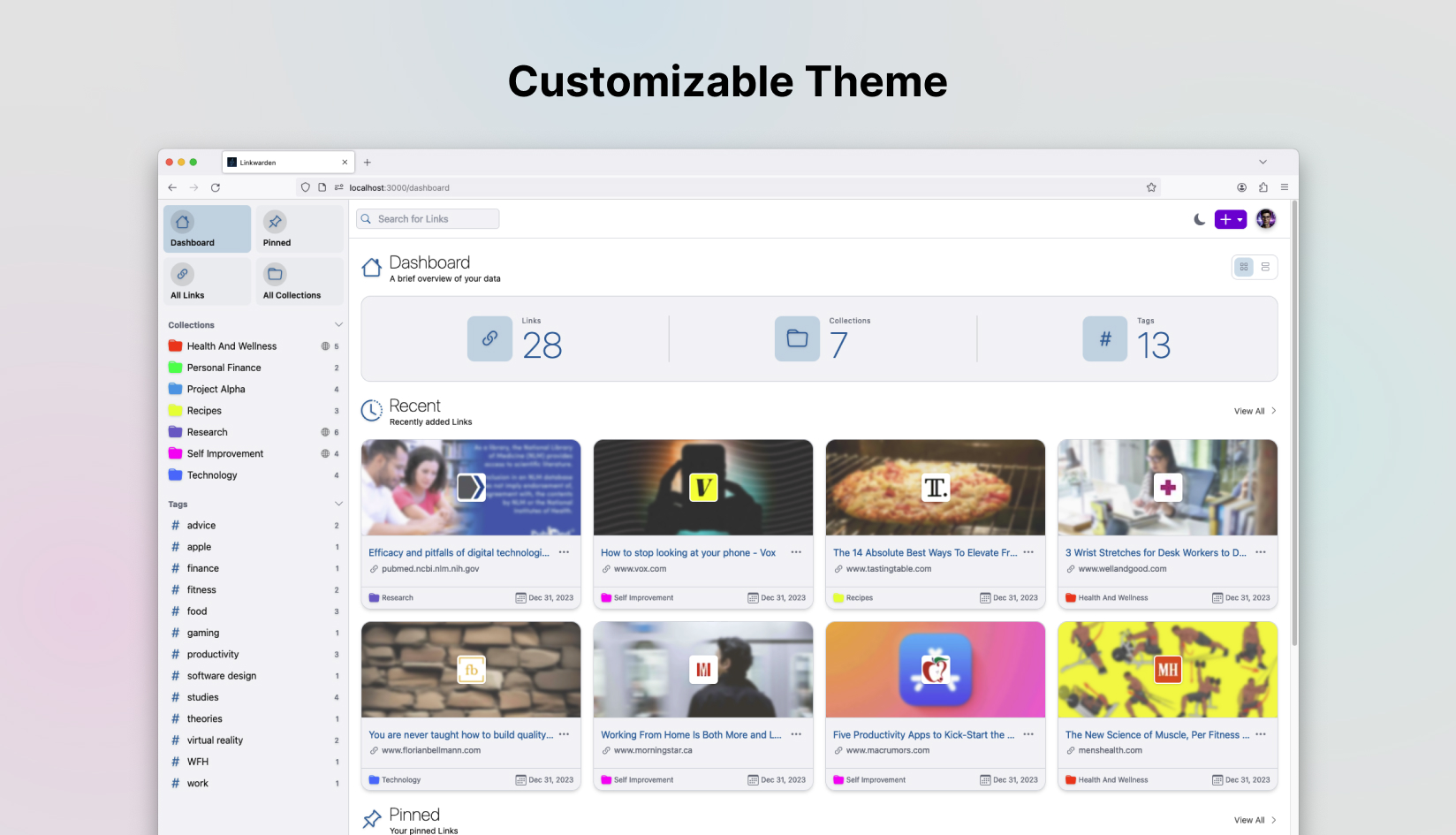The height and width of the screenshot is (835, 1456).
Task: Open a new browser tab
Action: pos(368,163)
